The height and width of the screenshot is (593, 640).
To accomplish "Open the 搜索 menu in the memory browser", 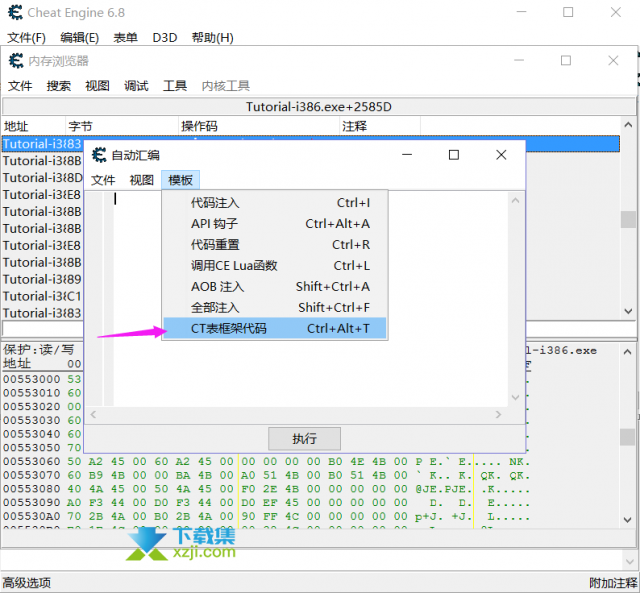I will (x=59, y=86).
